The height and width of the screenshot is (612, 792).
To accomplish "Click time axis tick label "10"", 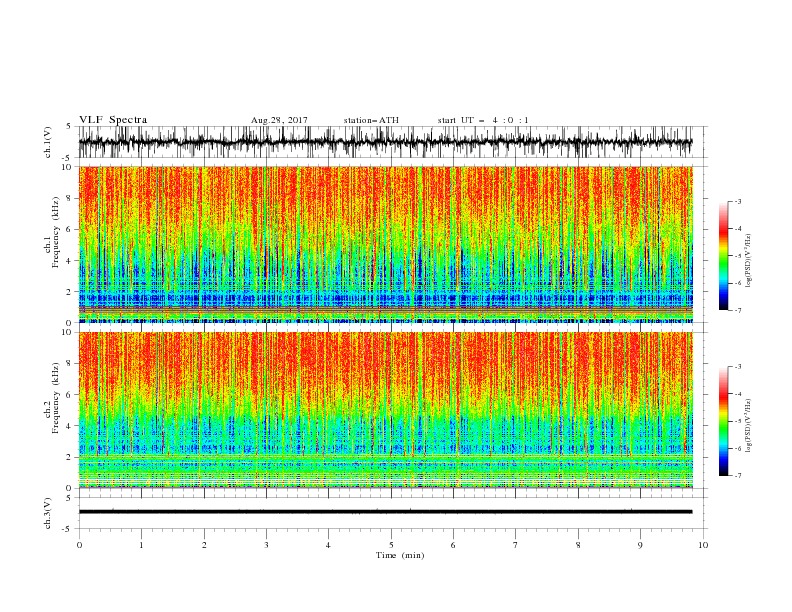I will 703,545.
